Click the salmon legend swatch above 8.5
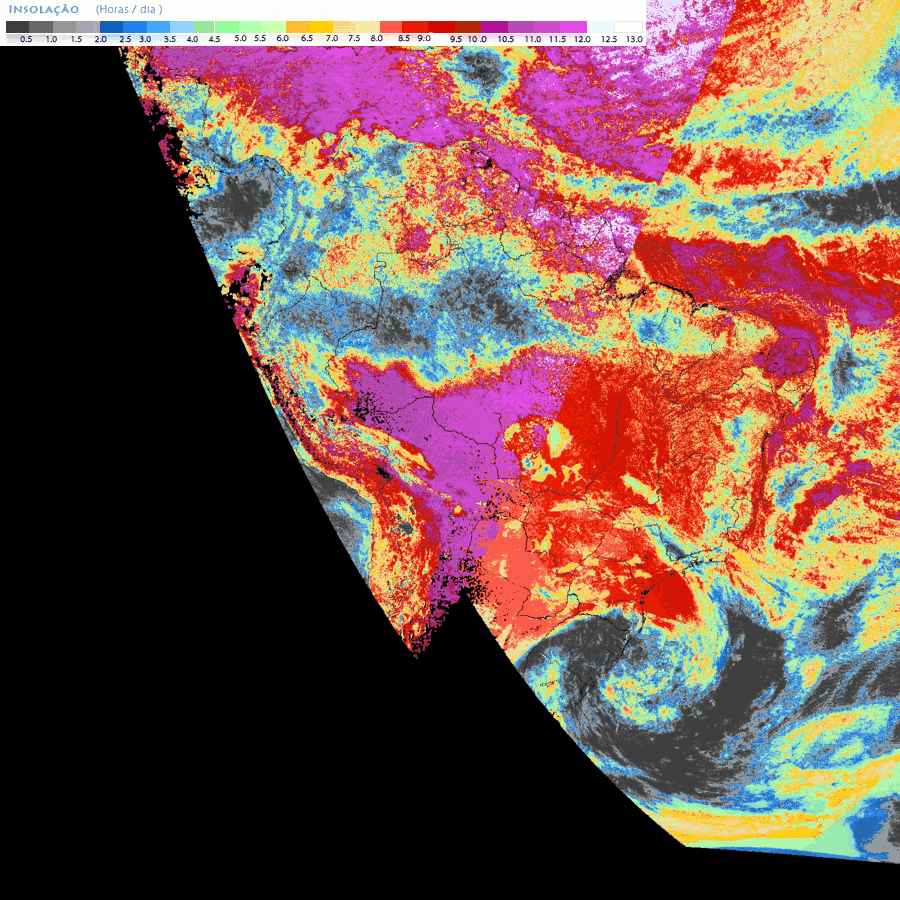Viewport: 900px width, 900px height. coord(391,27)
